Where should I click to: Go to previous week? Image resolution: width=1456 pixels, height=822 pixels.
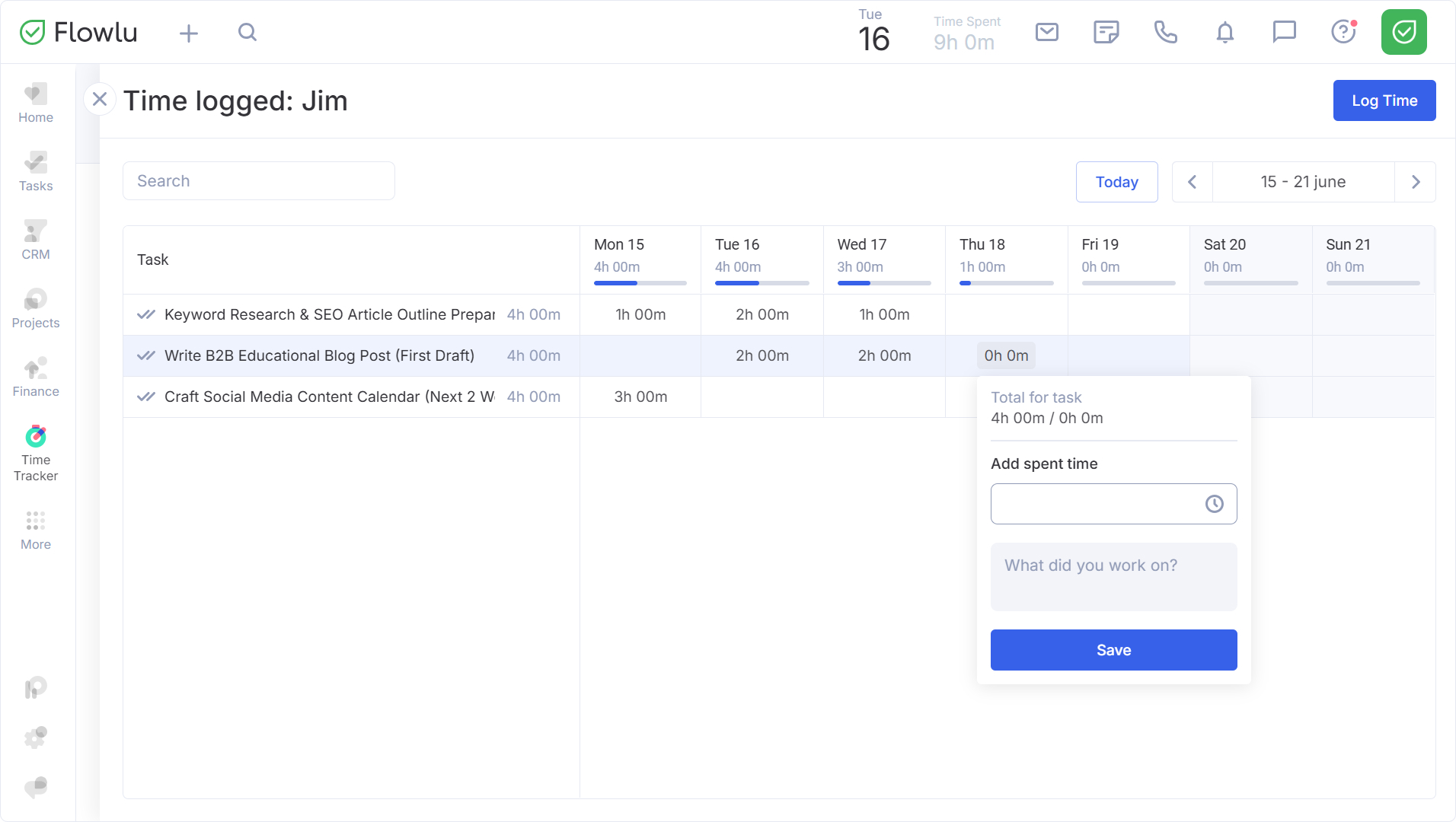(x=1193, y=182)
